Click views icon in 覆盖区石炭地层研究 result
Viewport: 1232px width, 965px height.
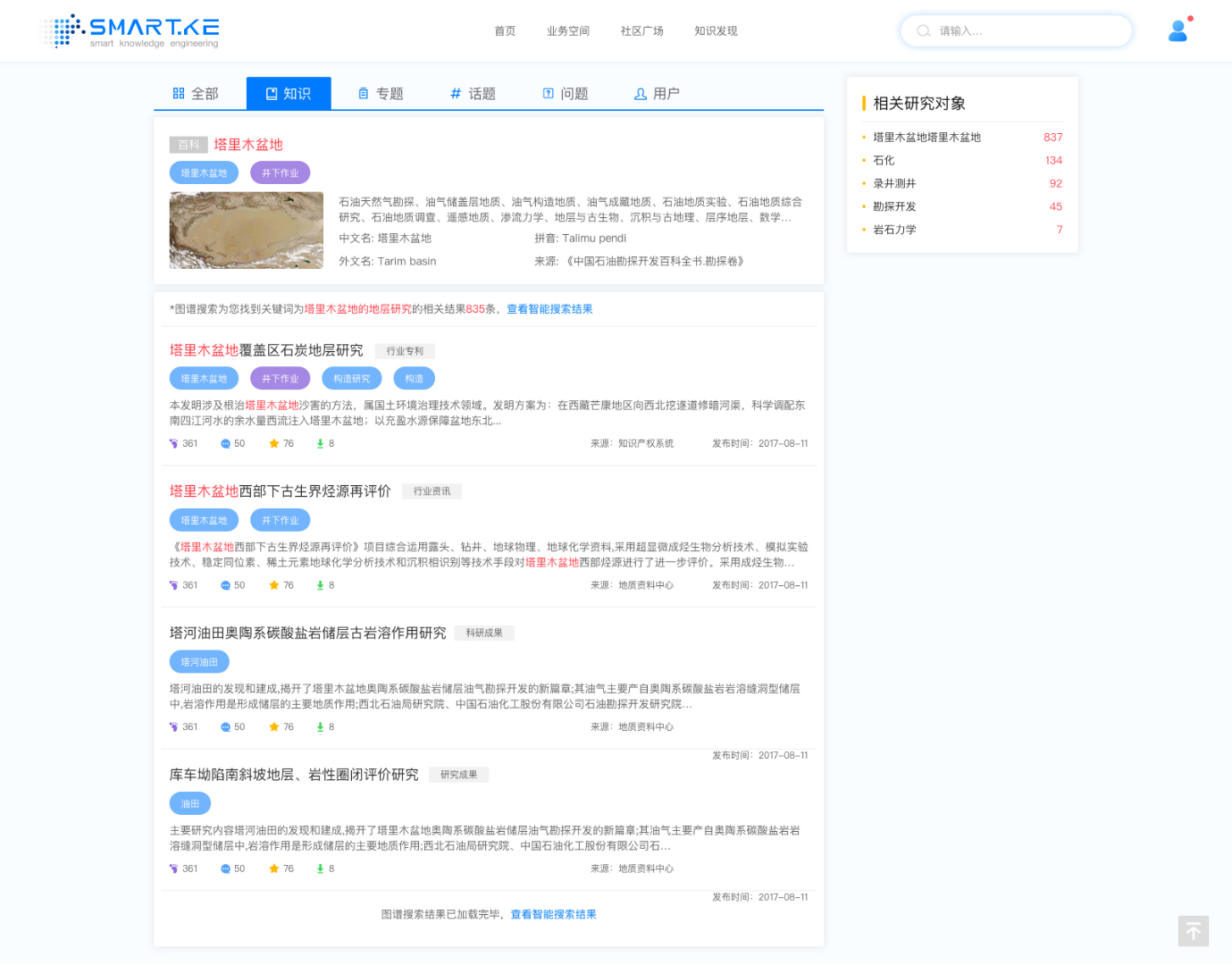(x=174, y=444)
